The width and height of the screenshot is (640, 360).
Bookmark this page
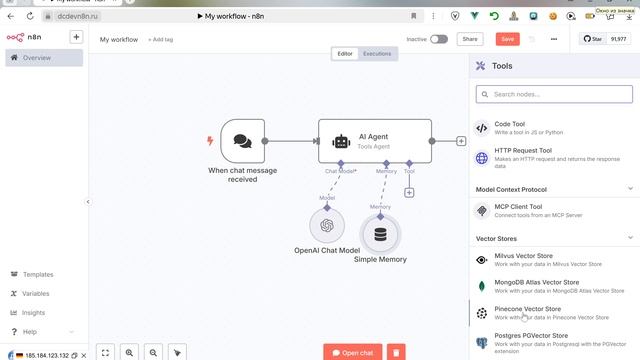tap(413, 16)
